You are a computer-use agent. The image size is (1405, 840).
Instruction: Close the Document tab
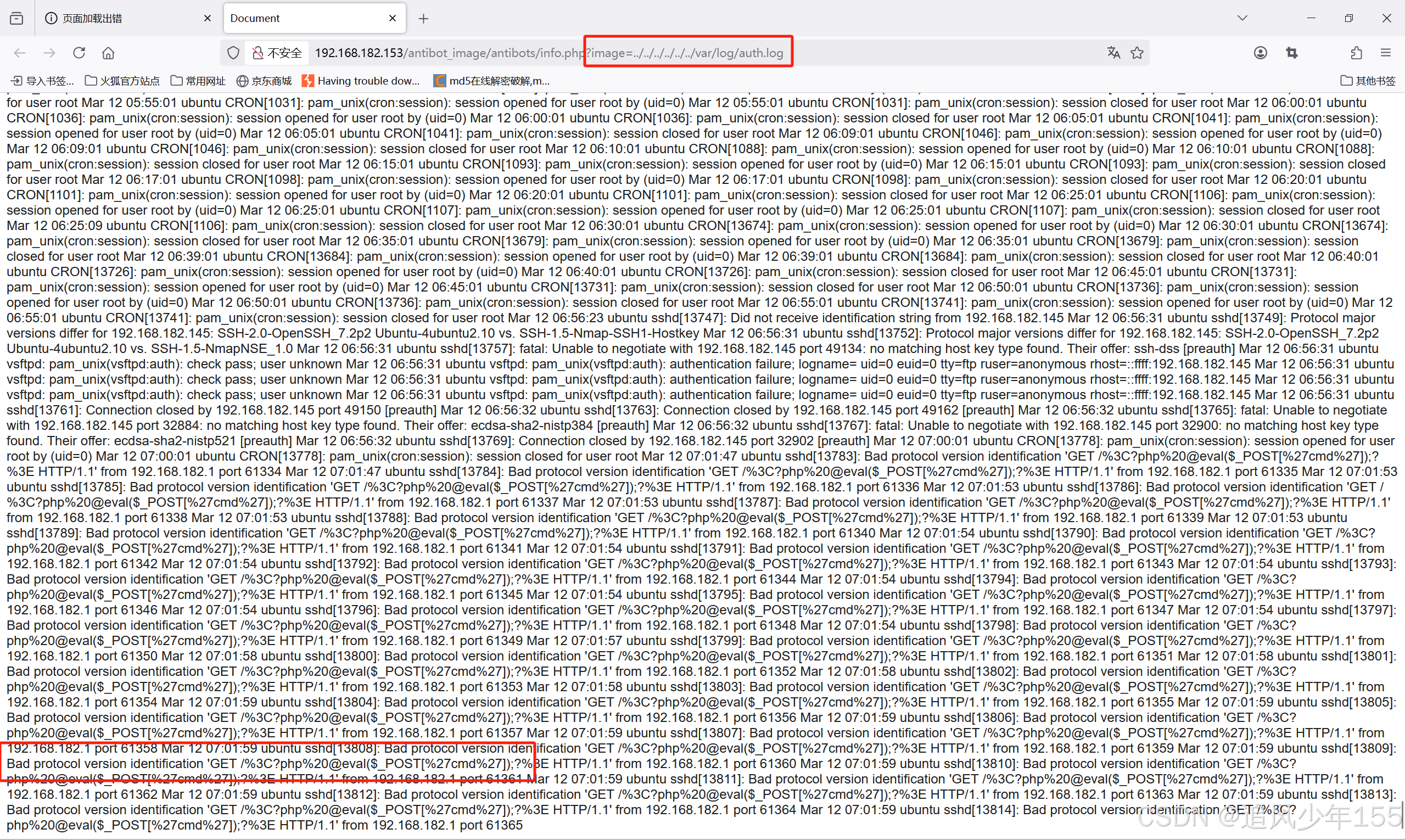pyautogui.click(x=392, y=18)
